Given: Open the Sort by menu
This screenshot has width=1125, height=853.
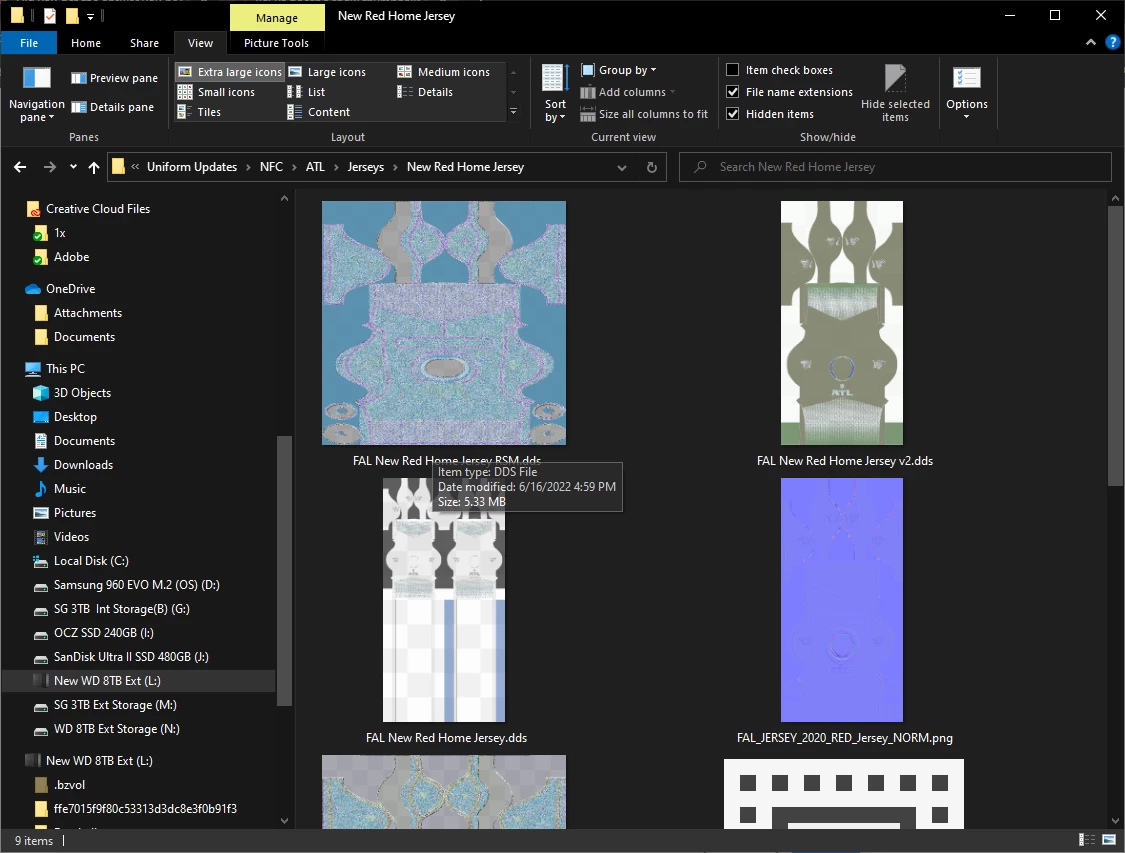Looking at the screenshot, I should pos(555,93).
